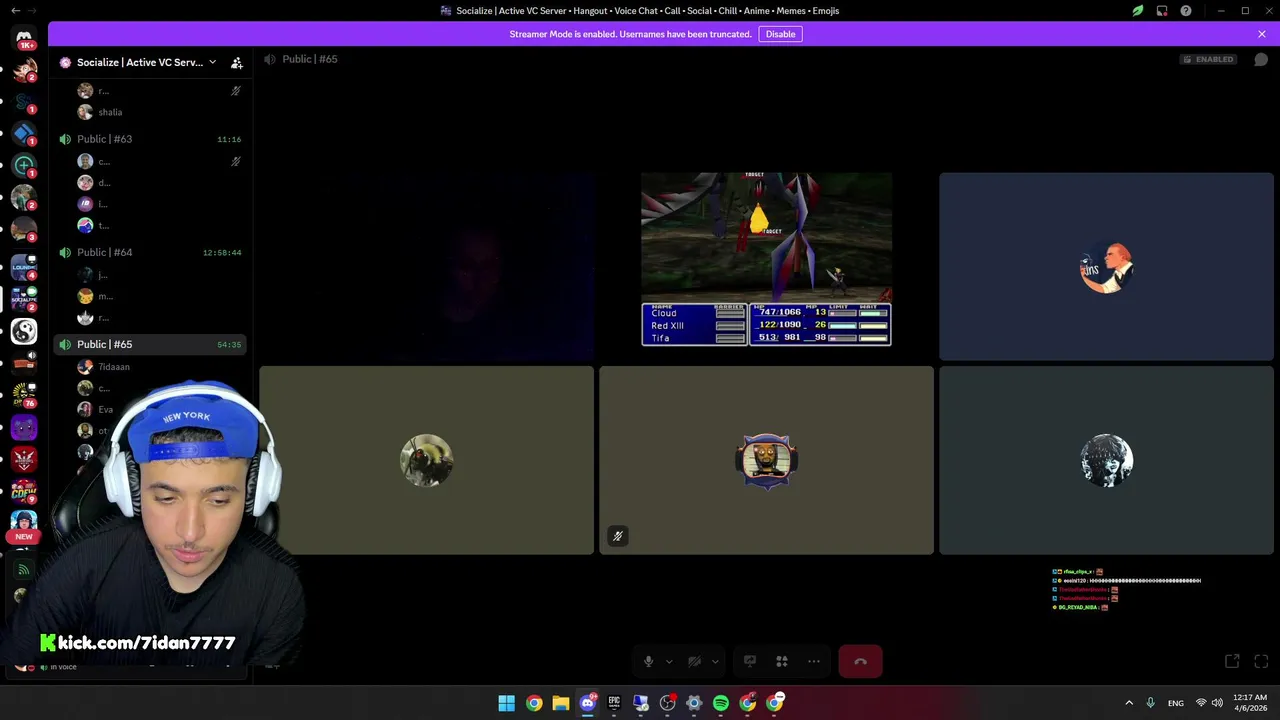Click the ENABLED clips badge
1280x720 pixels.
[x=1208, y=59]
